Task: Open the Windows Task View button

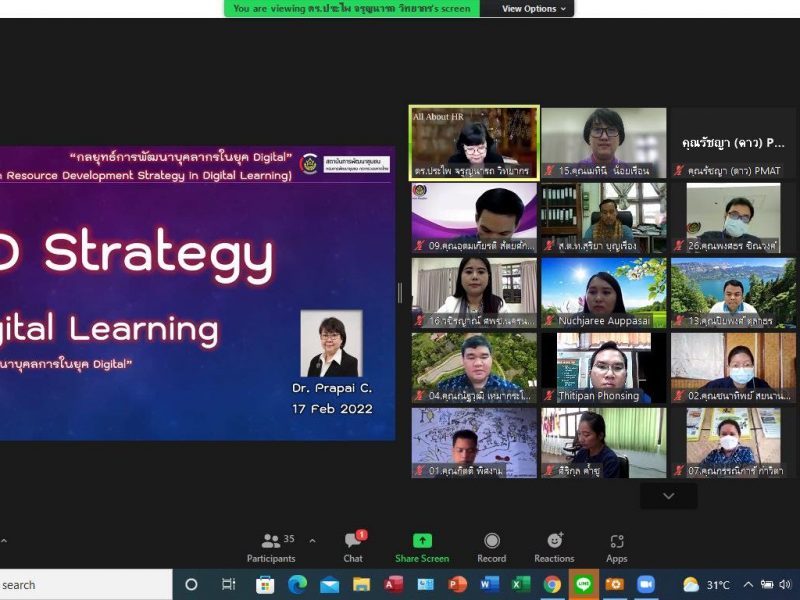Action: [x=228, y=585]
